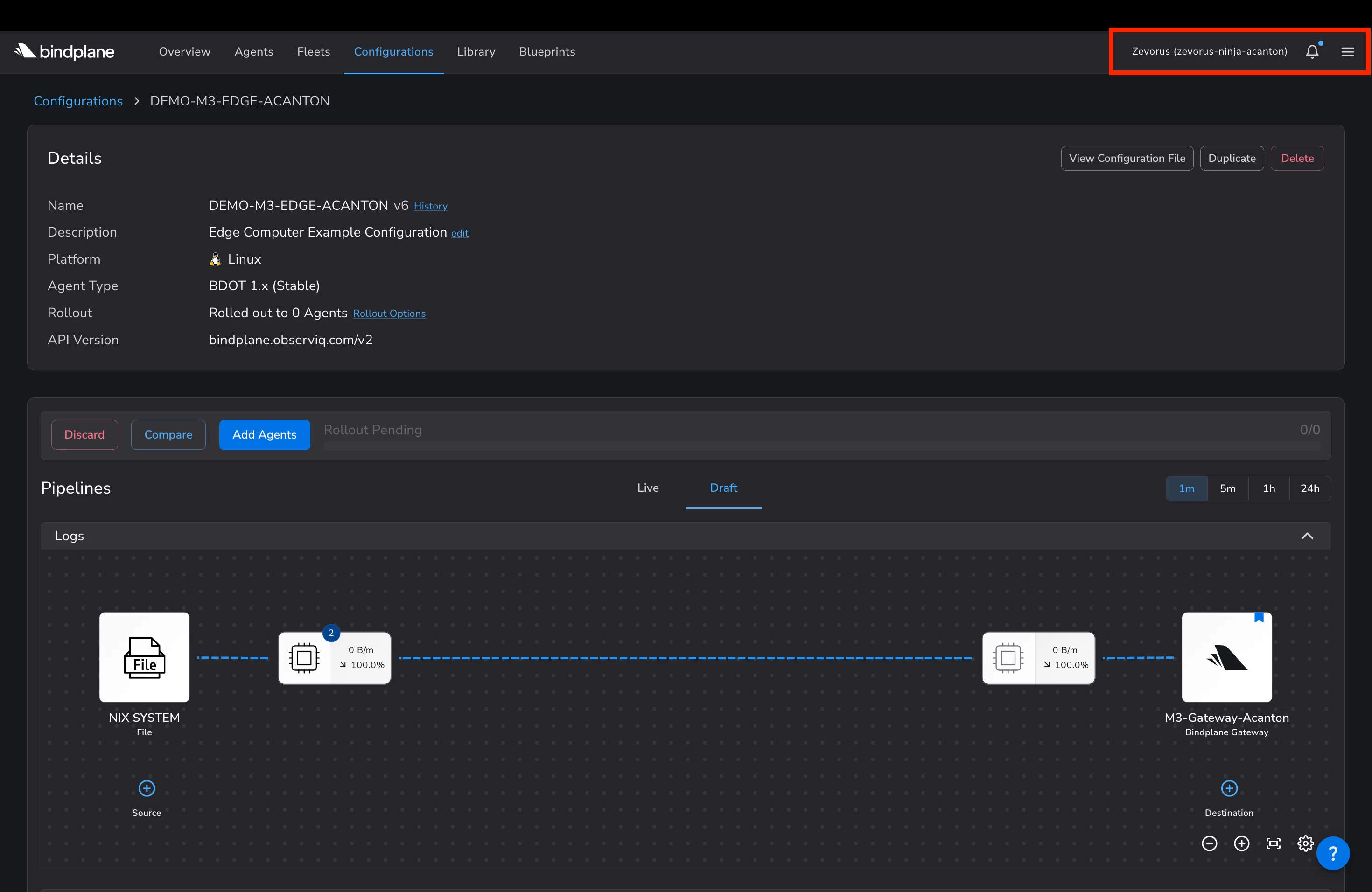Go to the Agents page
The height and width of the screenshot is (892, 1372).
(254, 51)
